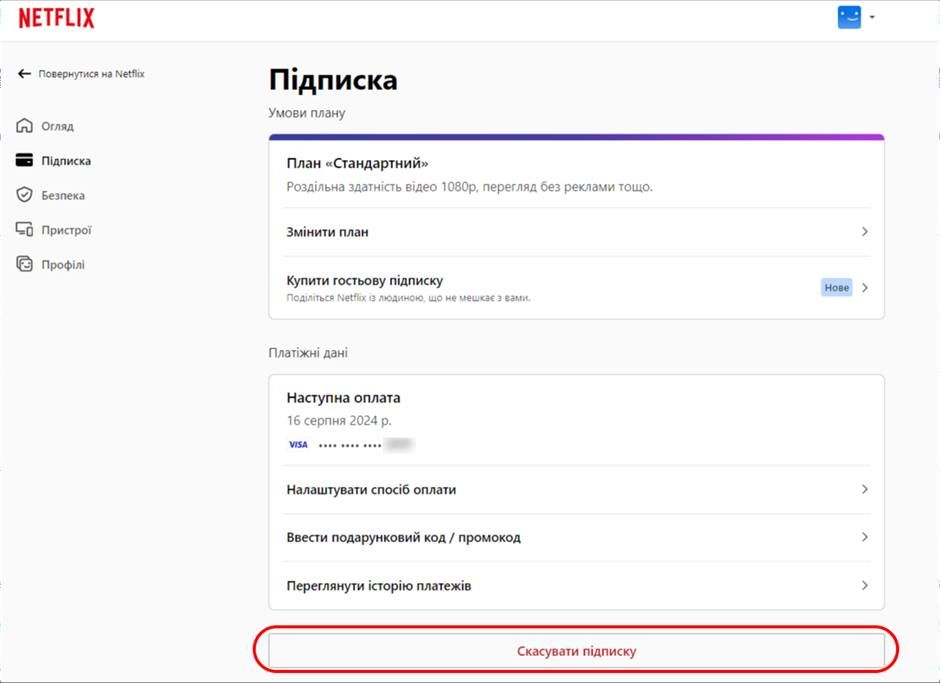This screenshot has width=940, height=683.
Task: Click the credit card icon beside Підписка
Action: (x=22, y=160)
